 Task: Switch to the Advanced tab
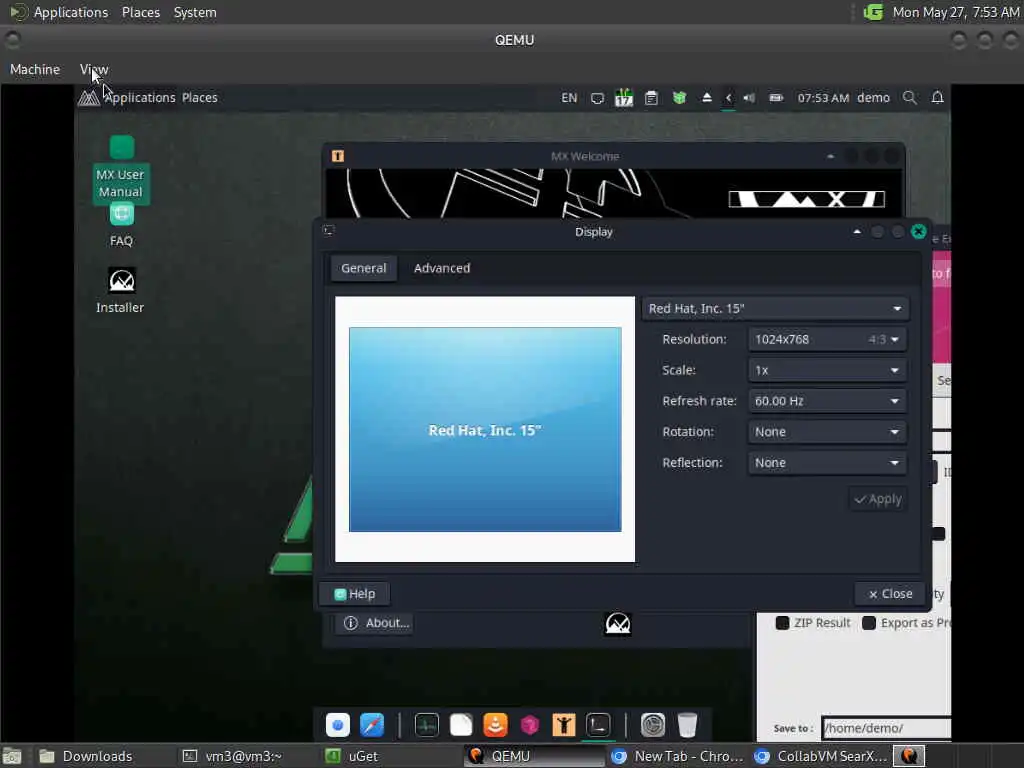(442, 268)
